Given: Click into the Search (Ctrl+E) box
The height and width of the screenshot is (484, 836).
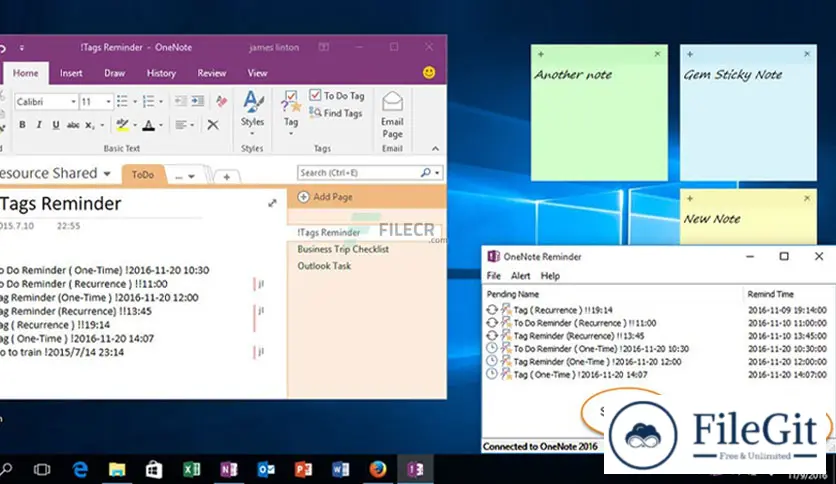Looking at the screenshot, I should [358, 173].
